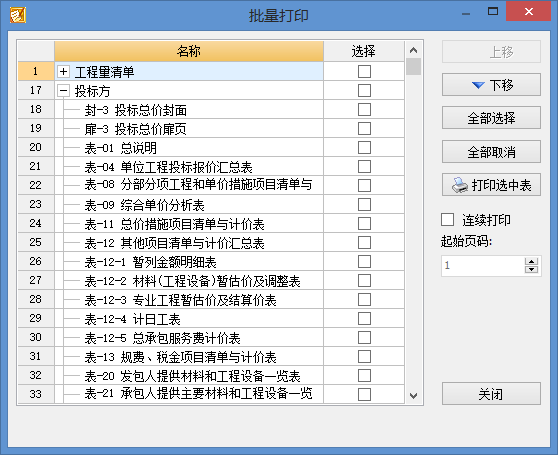Select checkbox for 表-01 总说明
This screenshot has height=455, width=558.
coord(364,148)
